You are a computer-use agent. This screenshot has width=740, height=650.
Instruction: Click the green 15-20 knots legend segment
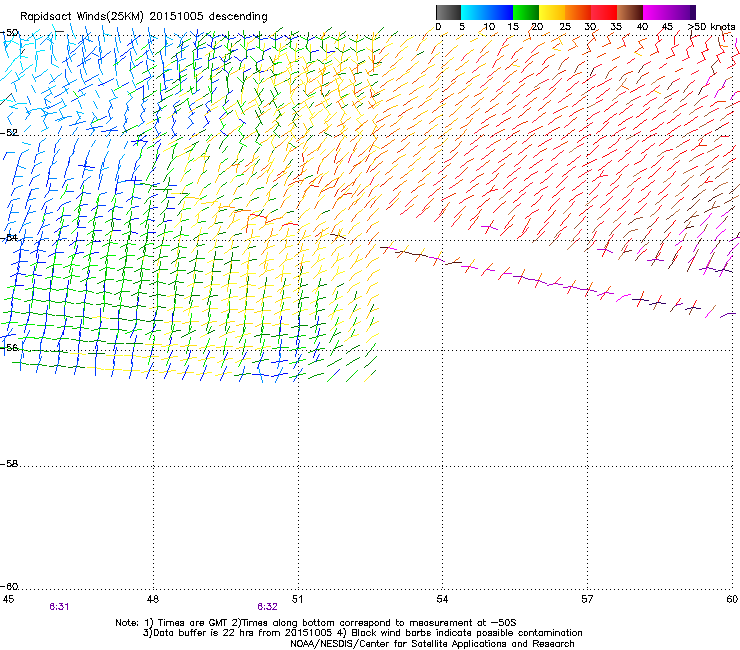(x=526, y=12)
